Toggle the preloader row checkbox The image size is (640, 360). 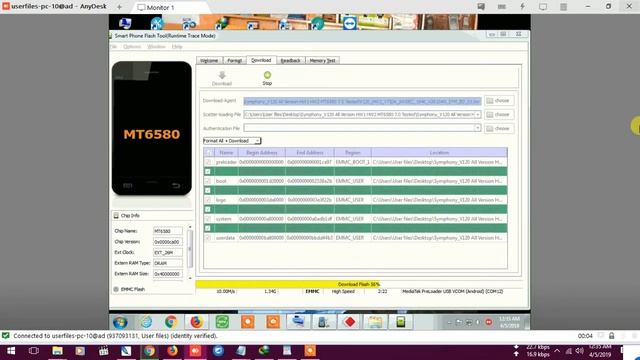[208, 162]
